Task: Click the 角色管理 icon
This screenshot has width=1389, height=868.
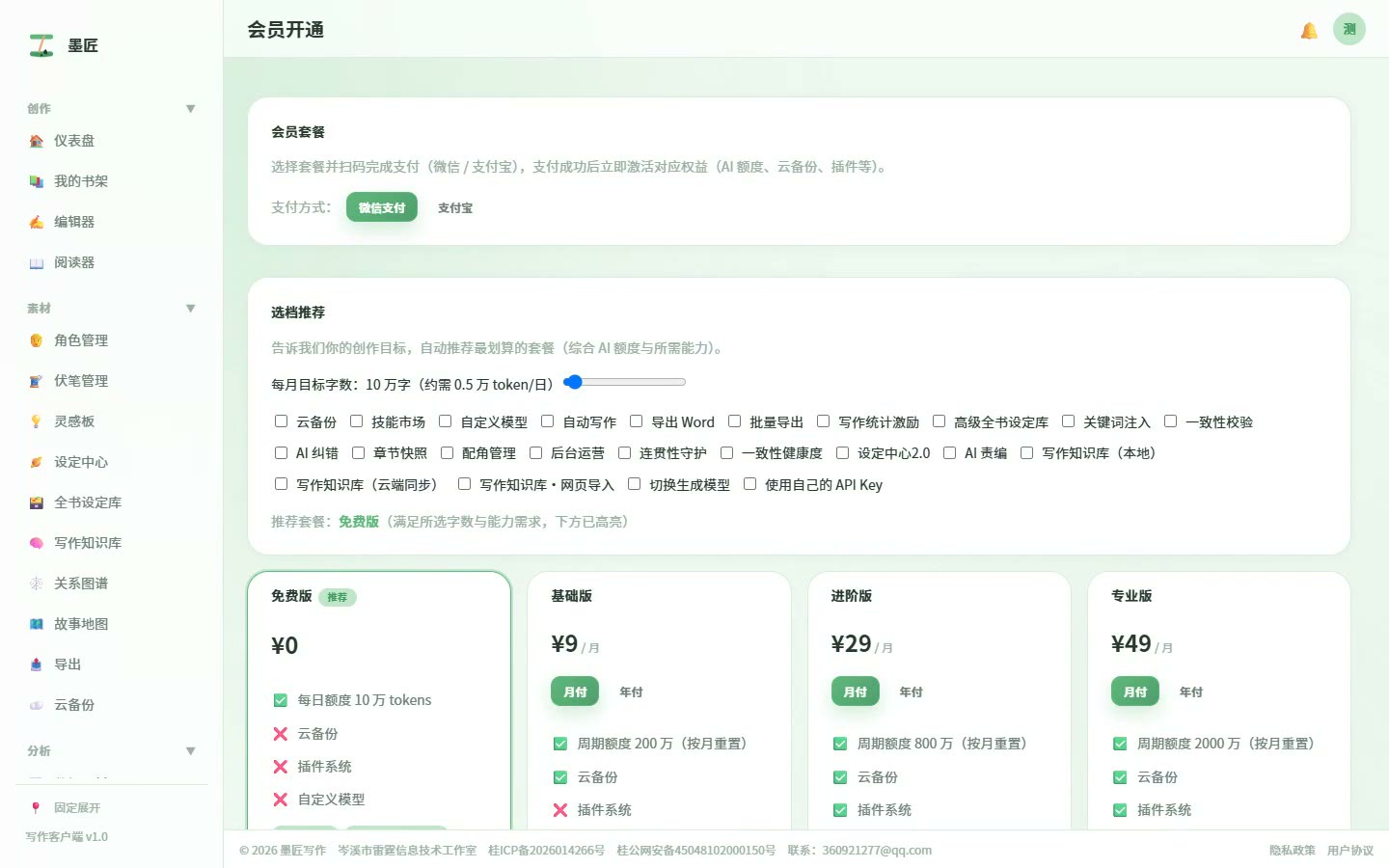Action: (x=36, y=340)
